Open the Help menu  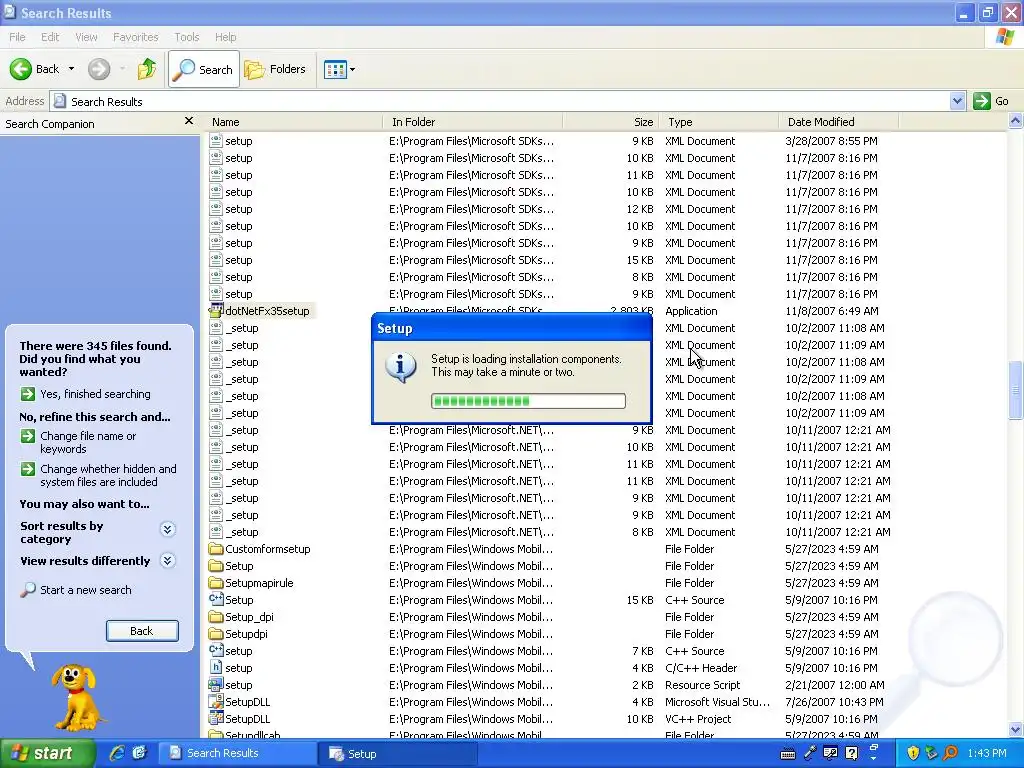[x=225, y=37]
